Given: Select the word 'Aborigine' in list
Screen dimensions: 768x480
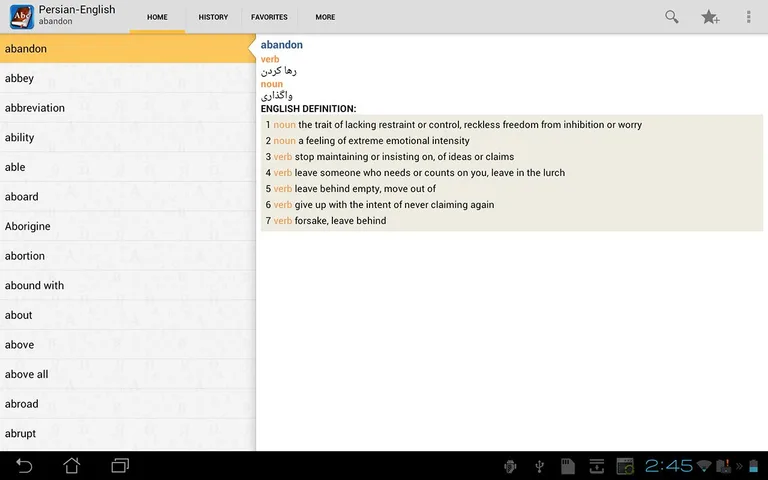Looking at the screenshot, I should click(x=128, y=226).
